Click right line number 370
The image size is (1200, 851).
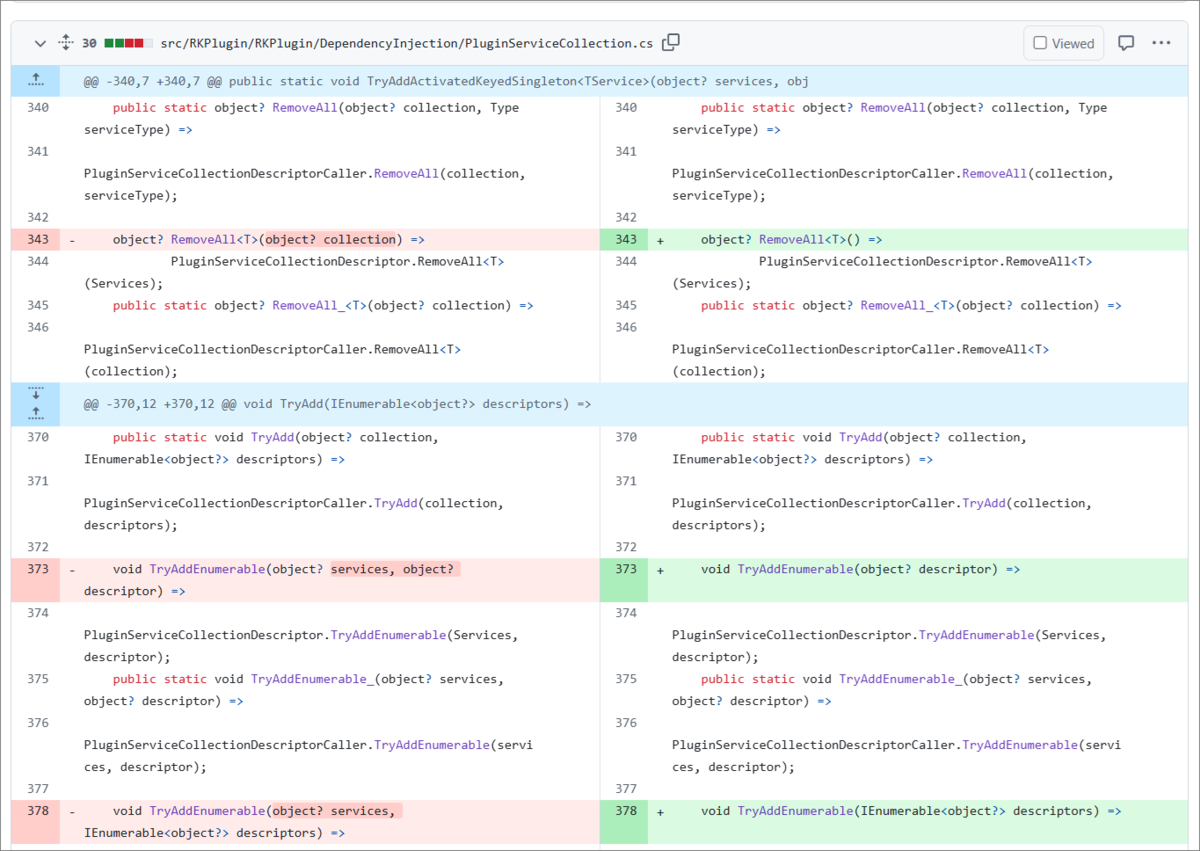[624, 437]
